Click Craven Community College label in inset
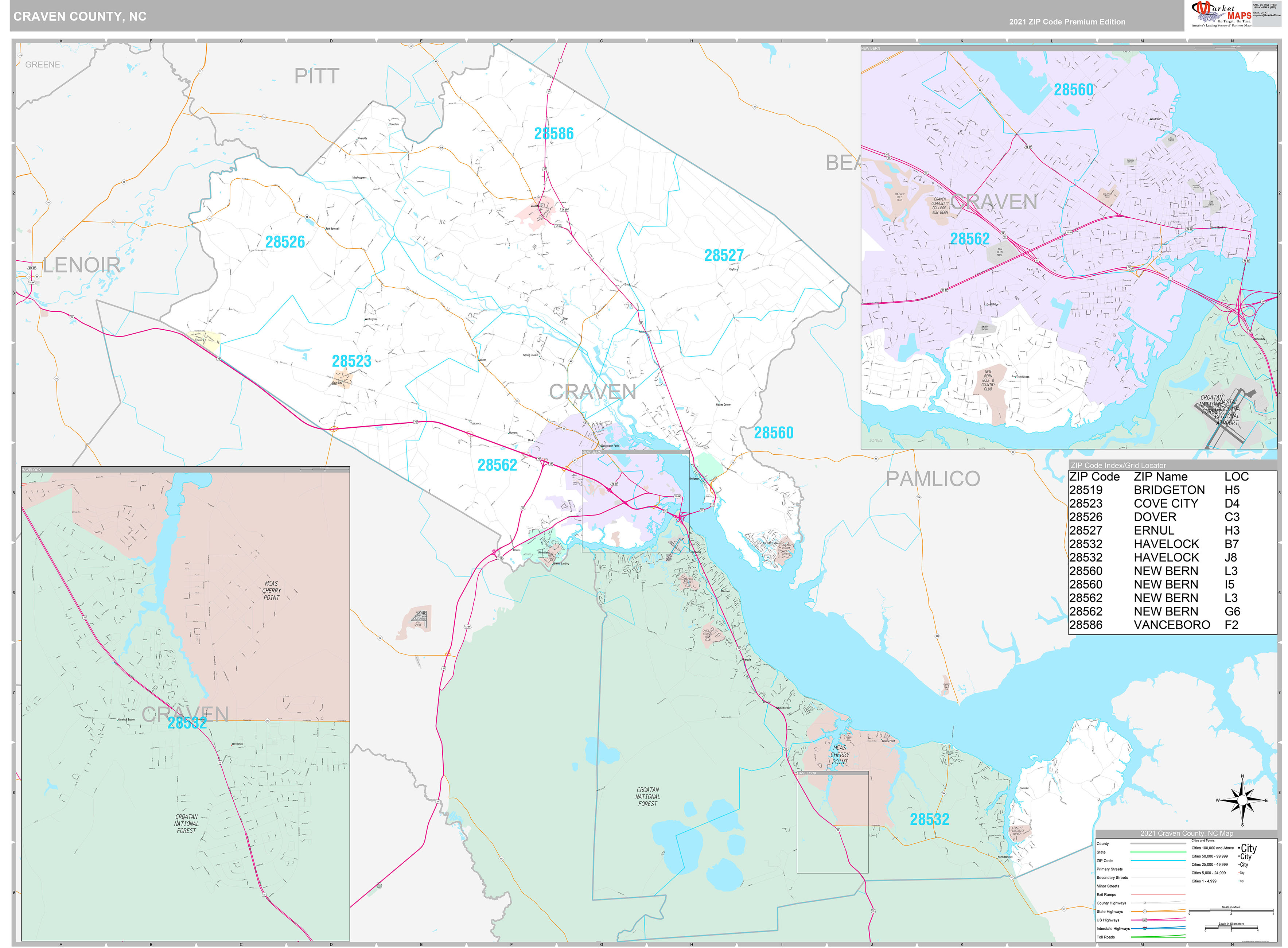This screenshot has width=1288, height=948. click(x=940, y=206)
